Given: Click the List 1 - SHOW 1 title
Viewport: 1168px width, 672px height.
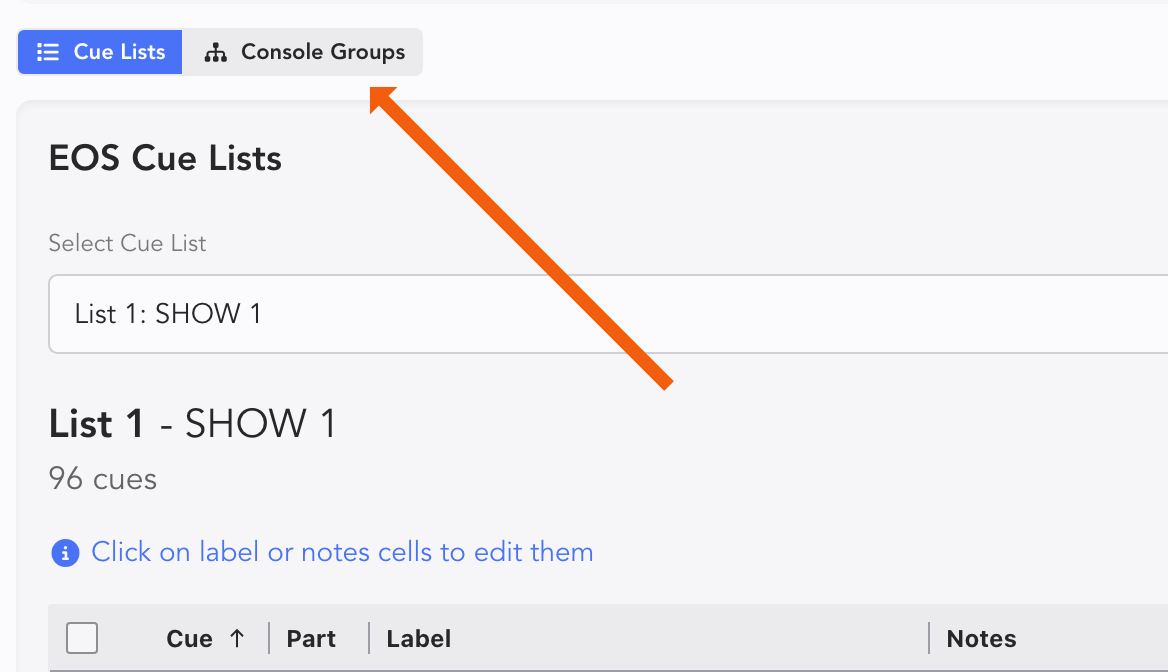Looking at the screenshot, I should pos(192,424).
